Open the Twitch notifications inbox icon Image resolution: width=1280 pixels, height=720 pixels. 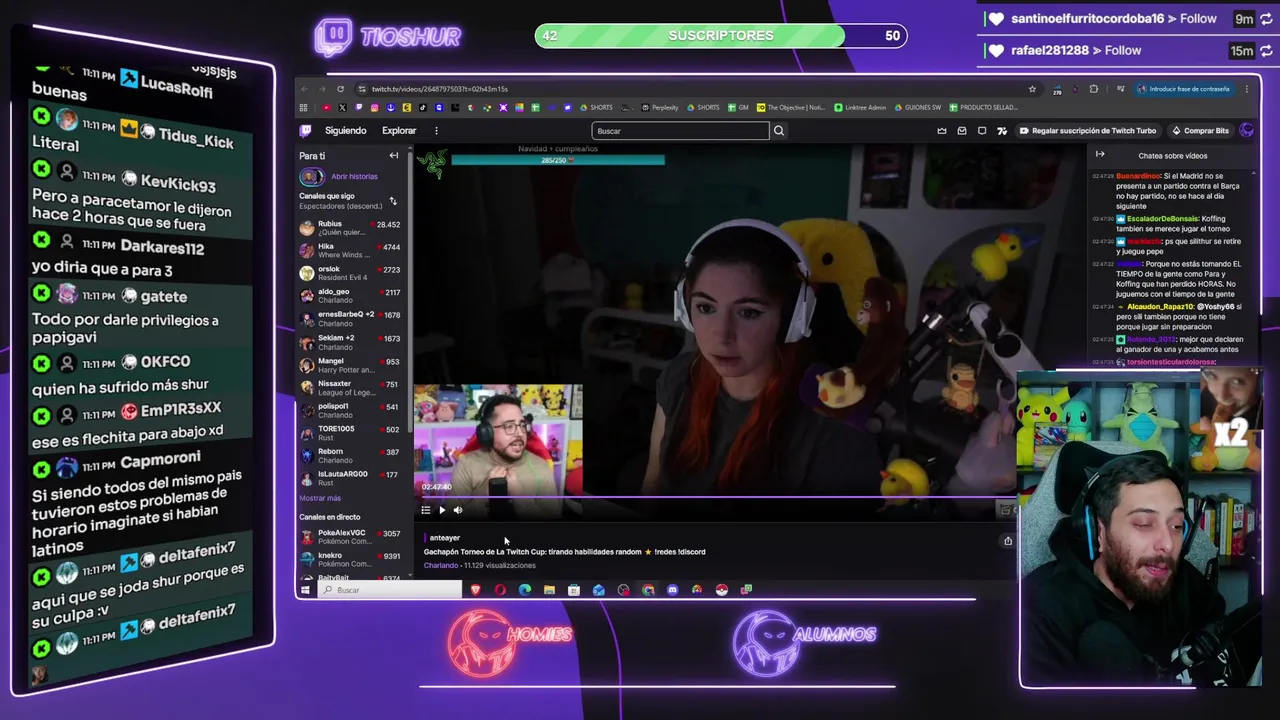click(962, 131)
